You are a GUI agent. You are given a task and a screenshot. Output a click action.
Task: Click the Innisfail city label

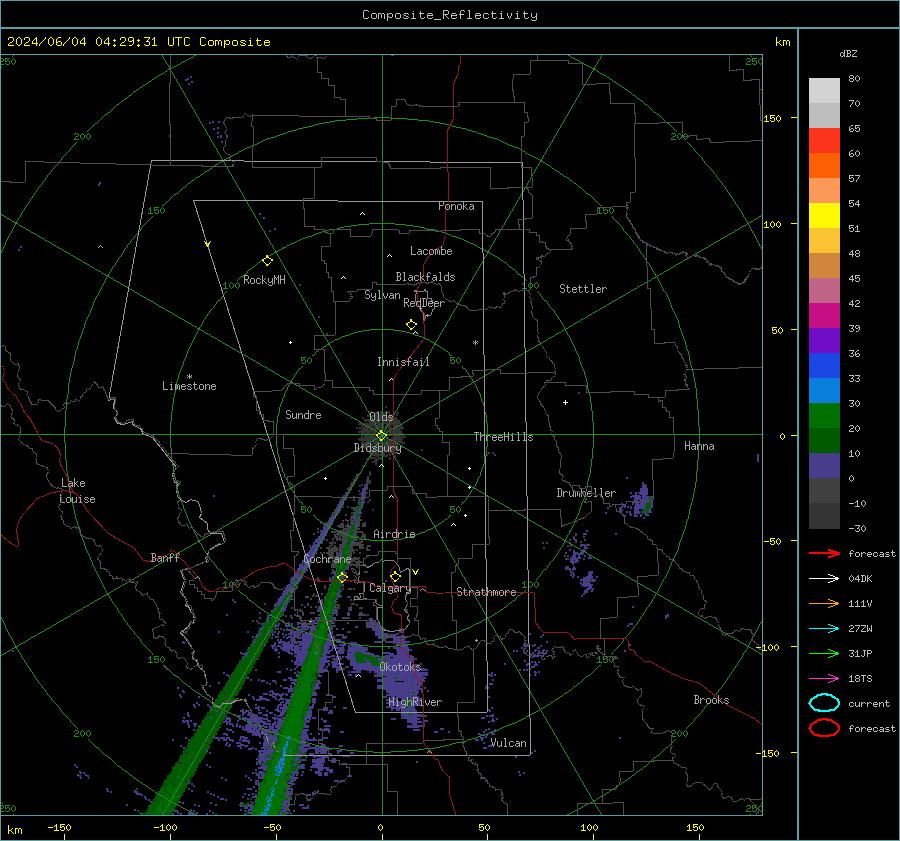[x=403, y=362]
